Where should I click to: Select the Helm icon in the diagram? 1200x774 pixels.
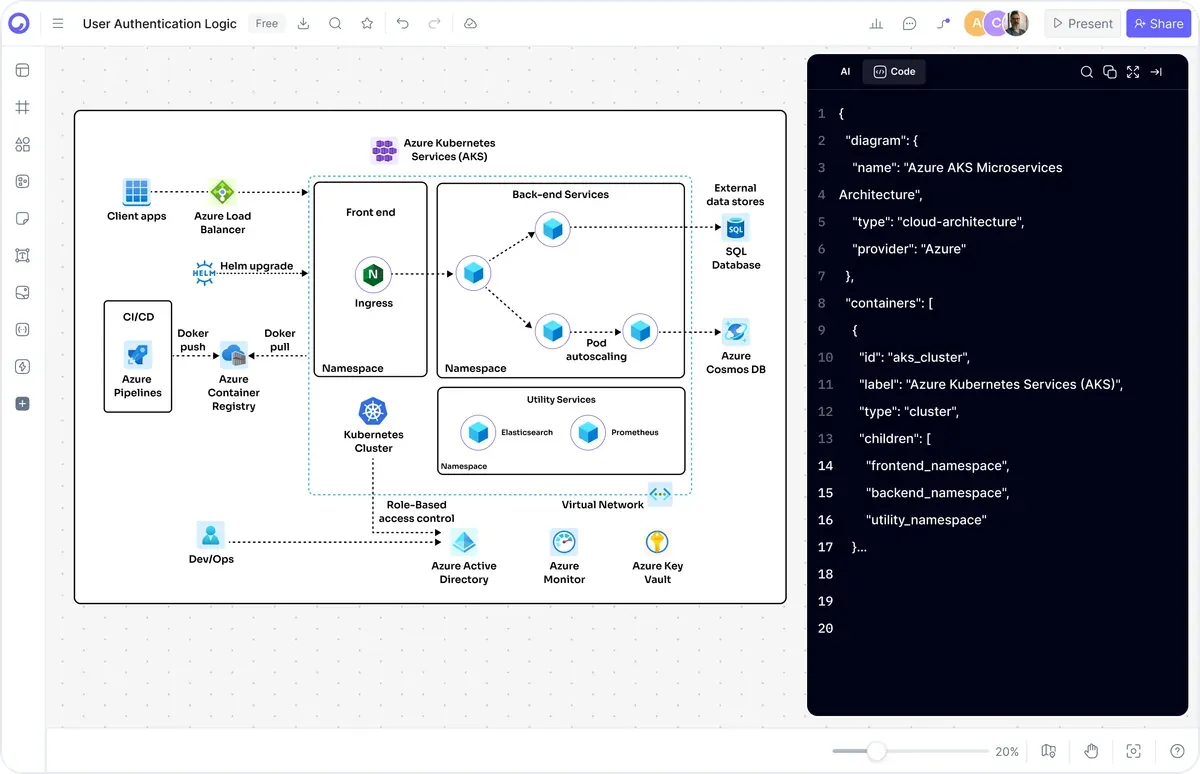pos(204,272)
